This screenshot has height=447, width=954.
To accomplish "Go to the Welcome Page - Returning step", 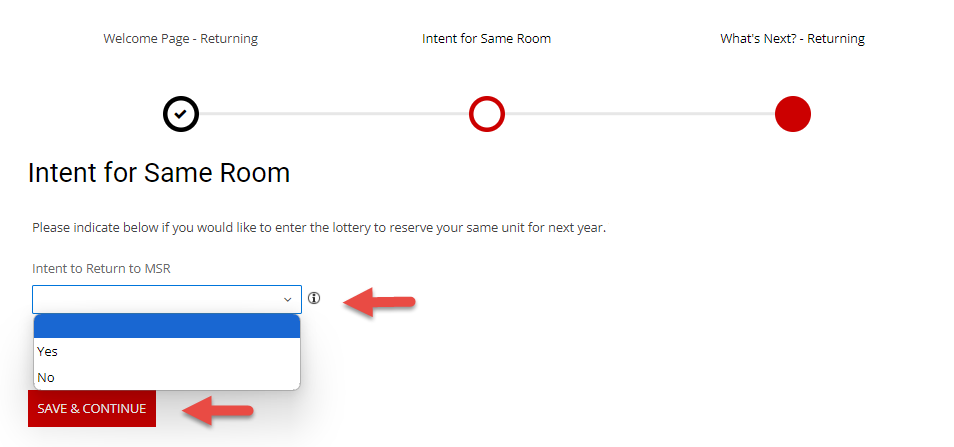I will [181, 39].
